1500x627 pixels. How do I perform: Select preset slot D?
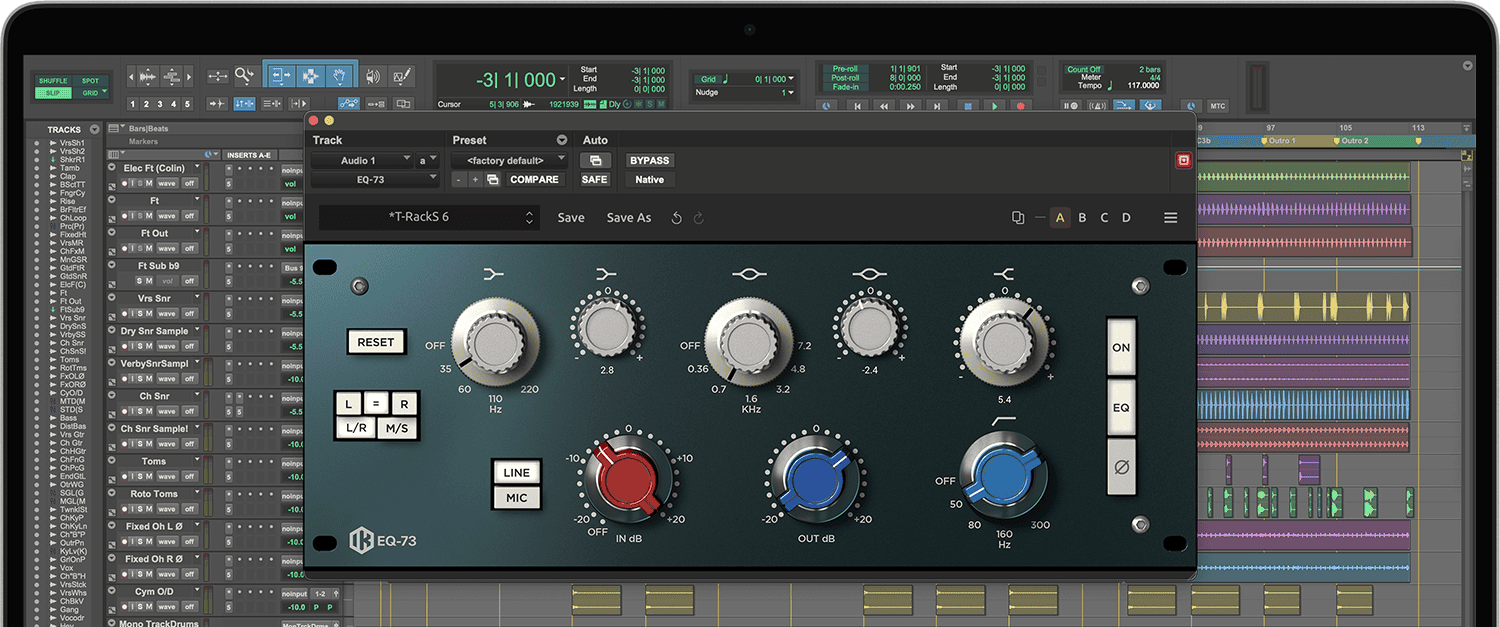pos(1126,218)
